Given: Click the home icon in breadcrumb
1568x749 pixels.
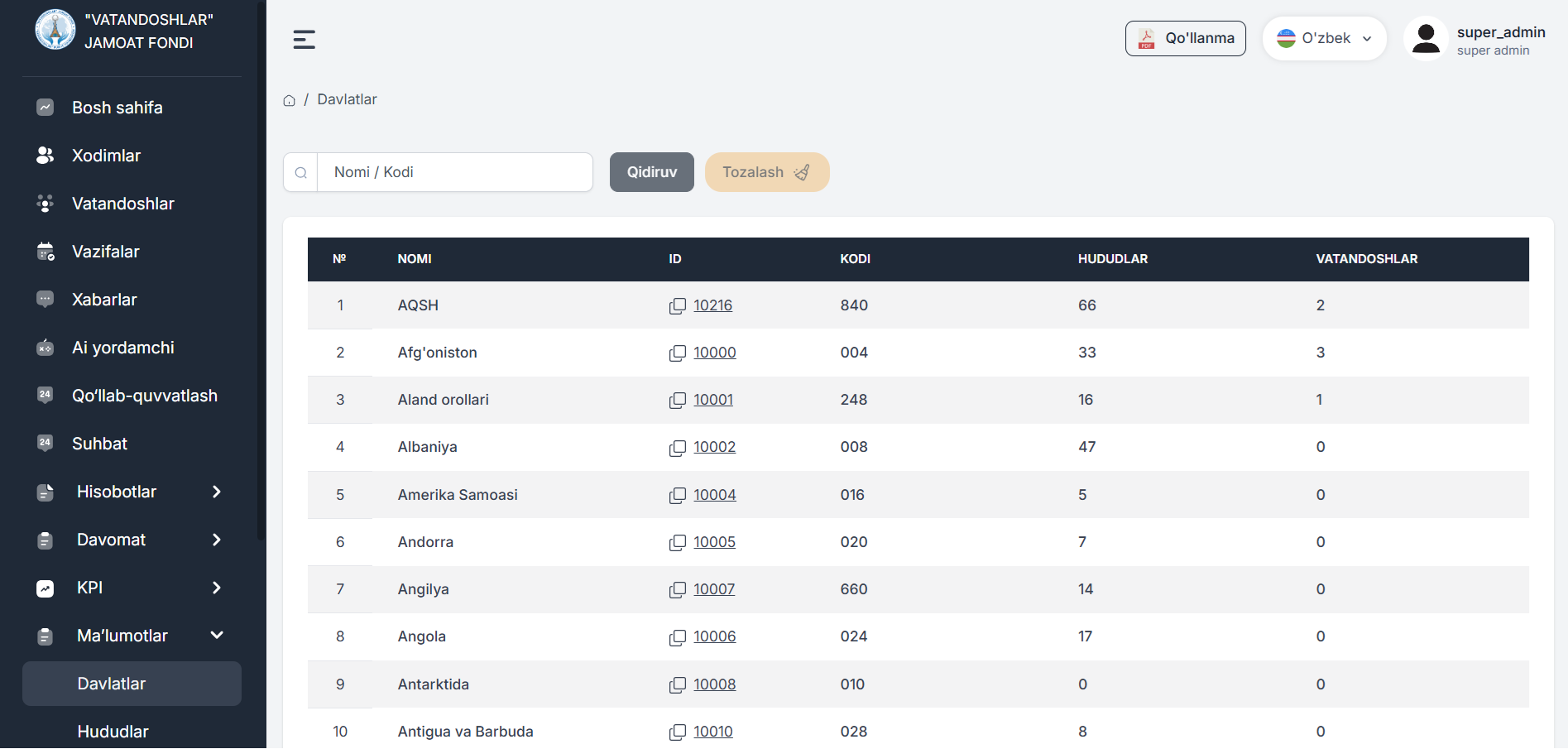Looking at the screenshot, I should tap(289, 100).
